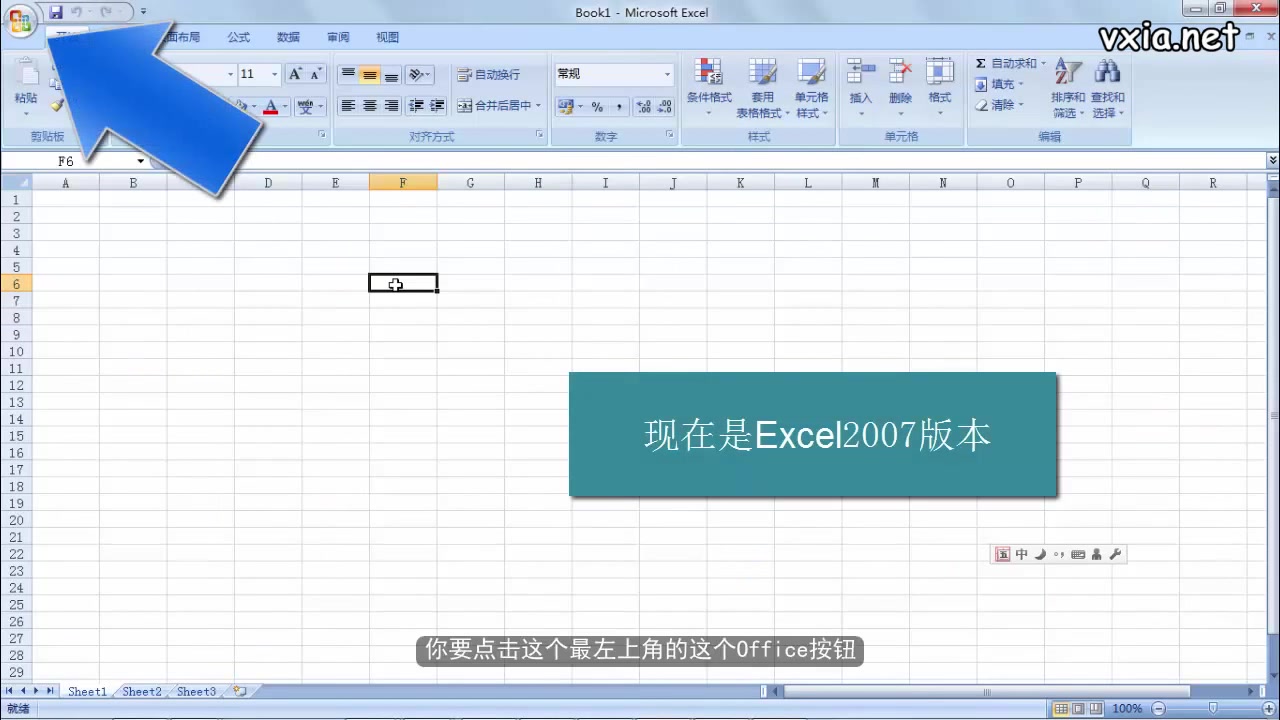
Task: Switch to 审阅 ribbon tab
Action: coord(338,37)
